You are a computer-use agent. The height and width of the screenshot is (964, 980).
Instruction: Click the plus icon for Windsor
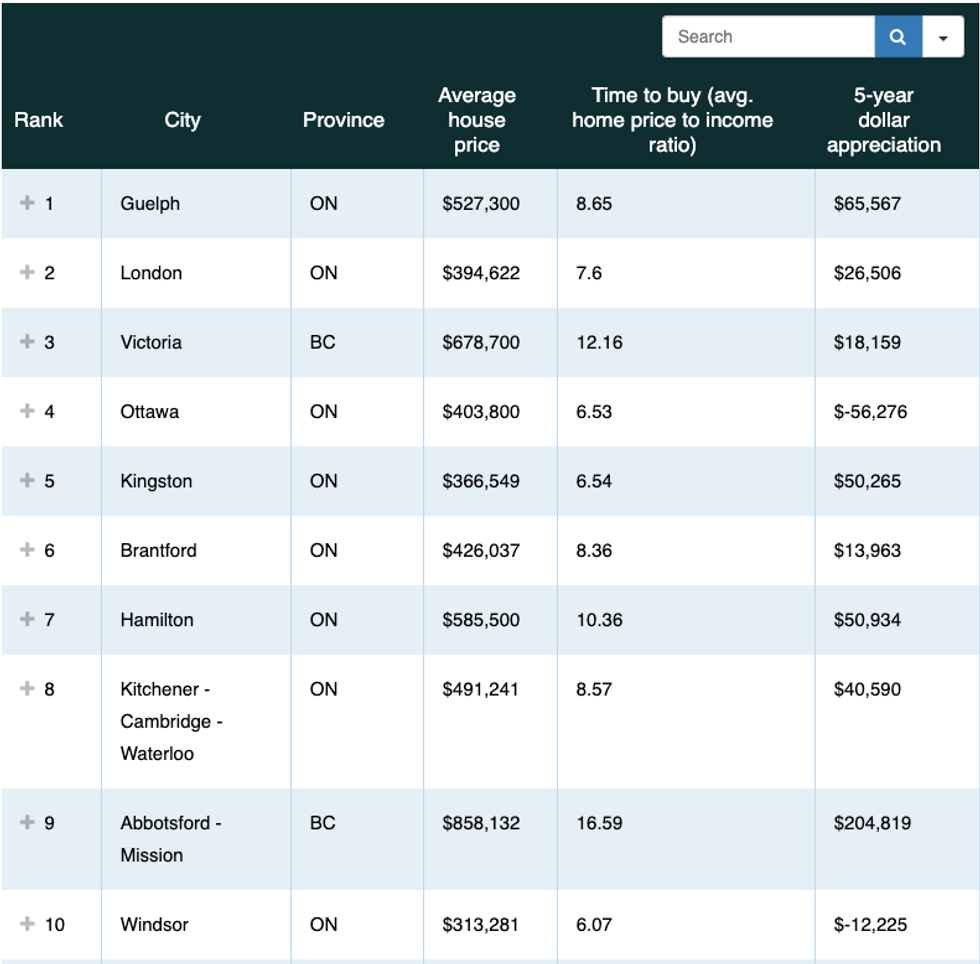pyautogui.click(x=27, y=924)
